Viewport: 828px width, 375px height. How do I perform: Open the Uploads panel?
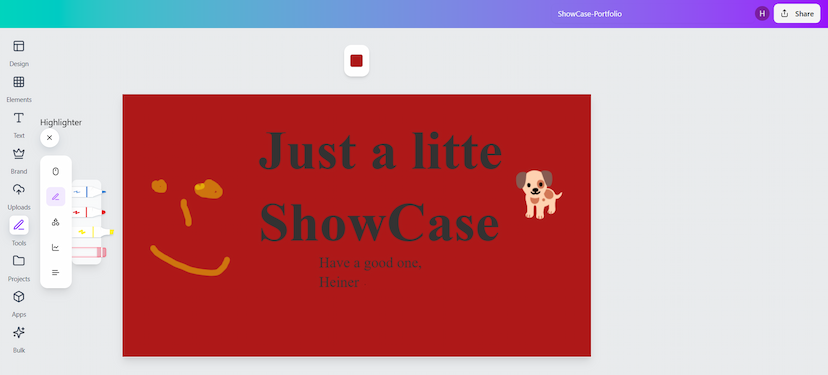click(19, 196)
